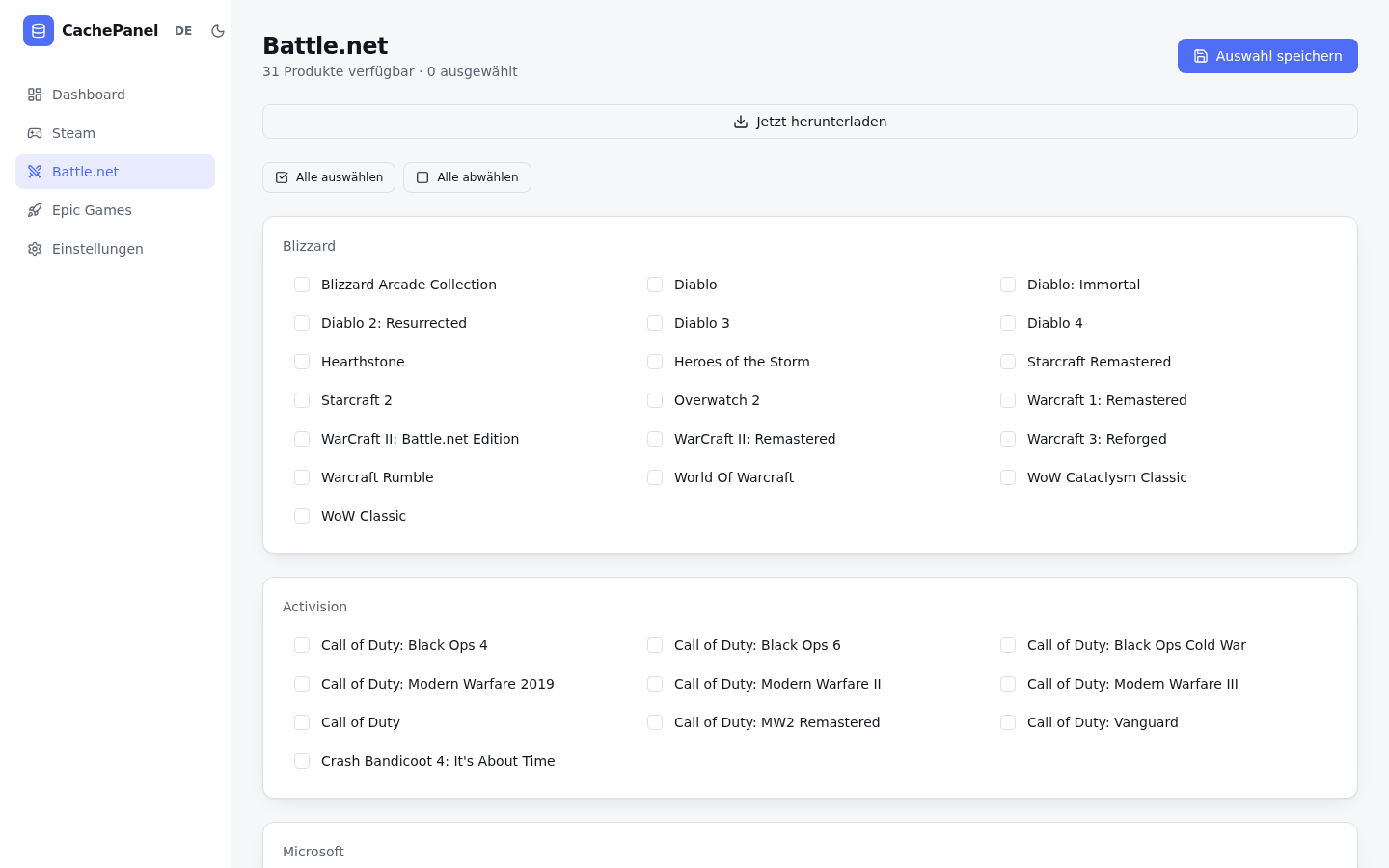Image resolution: width=1389 pixels, height=868 pixels.
Task: Enable the Diablo: Immortal checkbox
Action: (1008, 285)
